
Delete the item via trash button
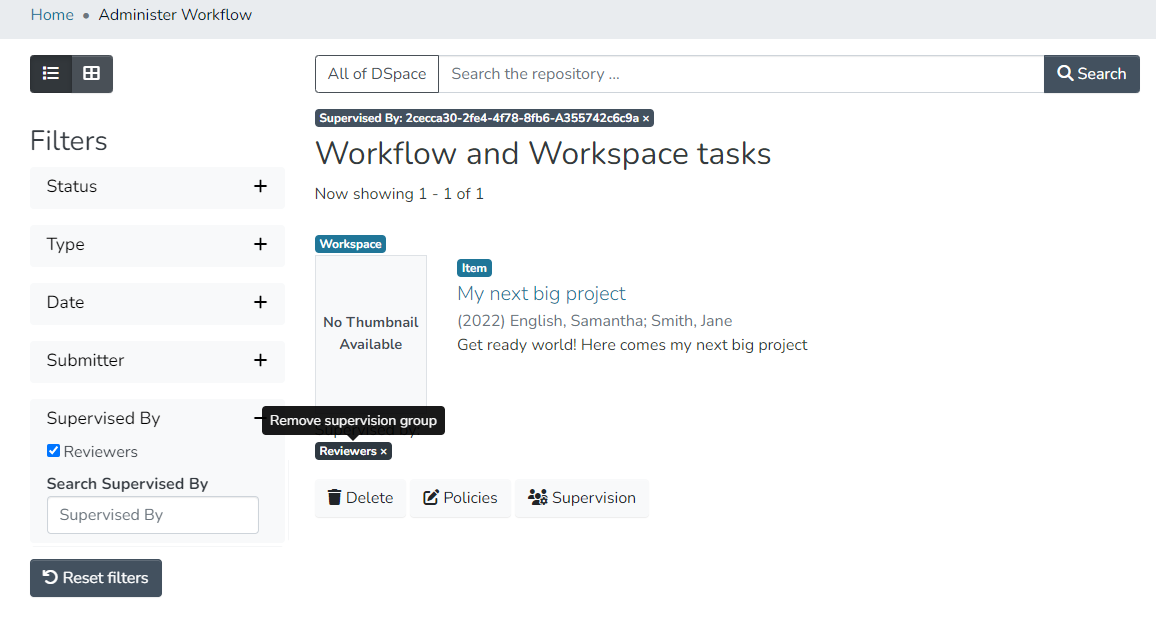click(360, 498)
